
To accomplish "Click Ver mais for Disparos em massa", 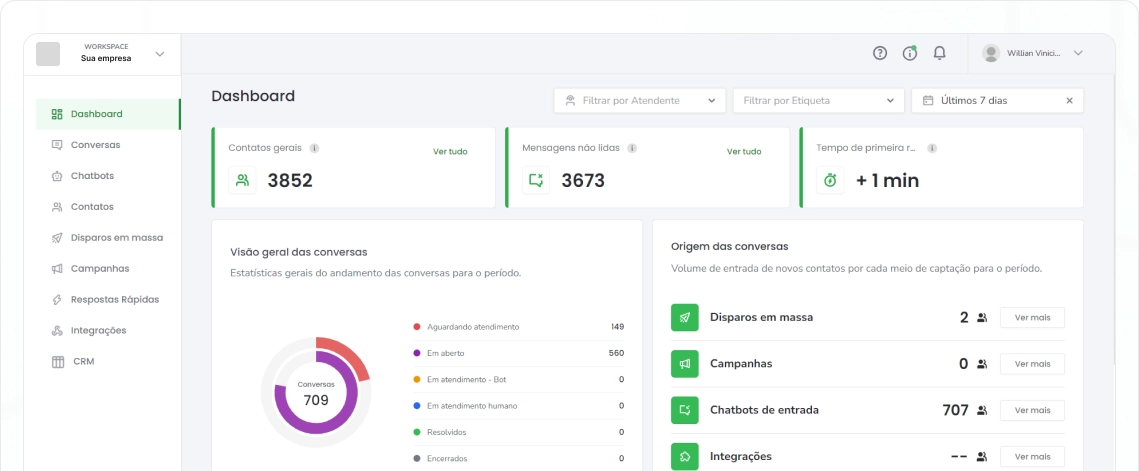I will coord(1032,317).
